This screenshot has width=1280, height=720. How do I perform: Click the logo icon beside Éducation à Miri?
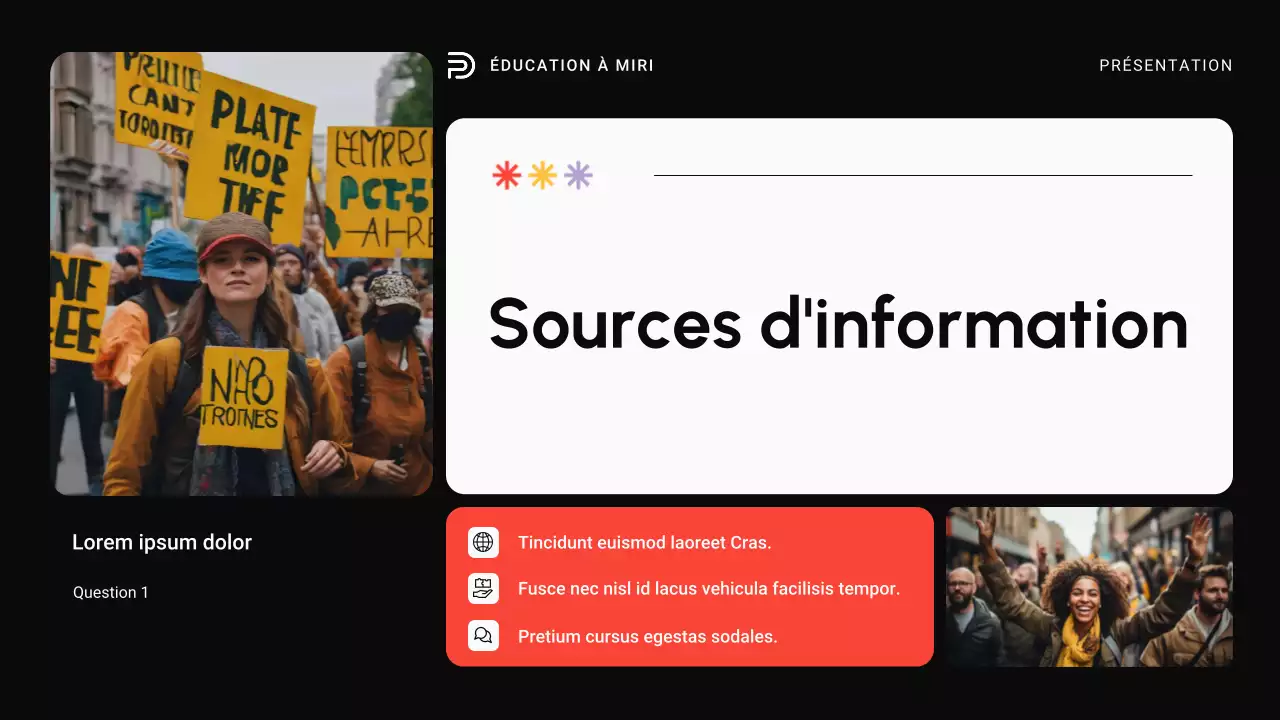461,66
